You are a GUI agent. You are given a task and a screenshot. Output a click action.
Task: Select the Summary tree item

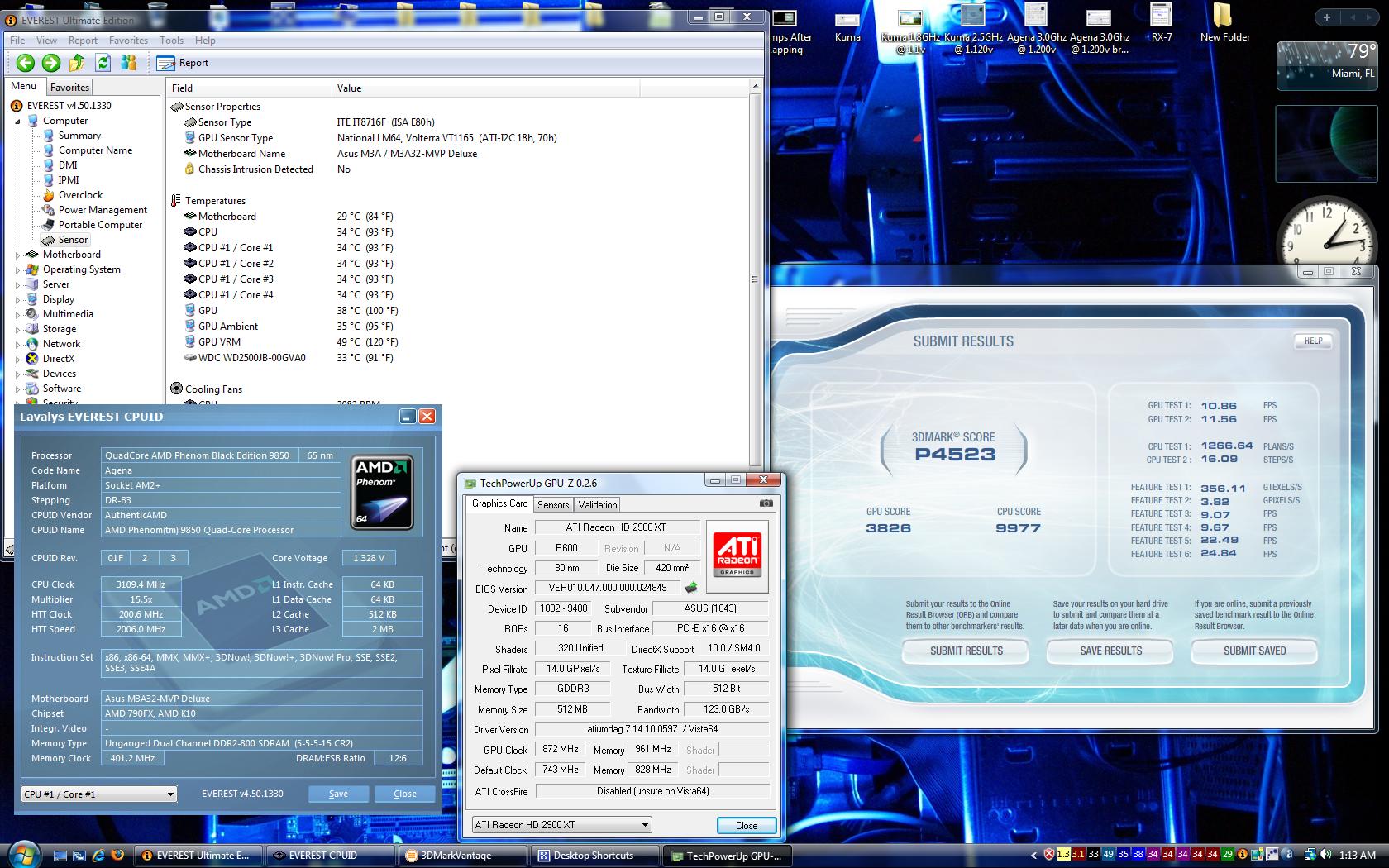point(79,136)
